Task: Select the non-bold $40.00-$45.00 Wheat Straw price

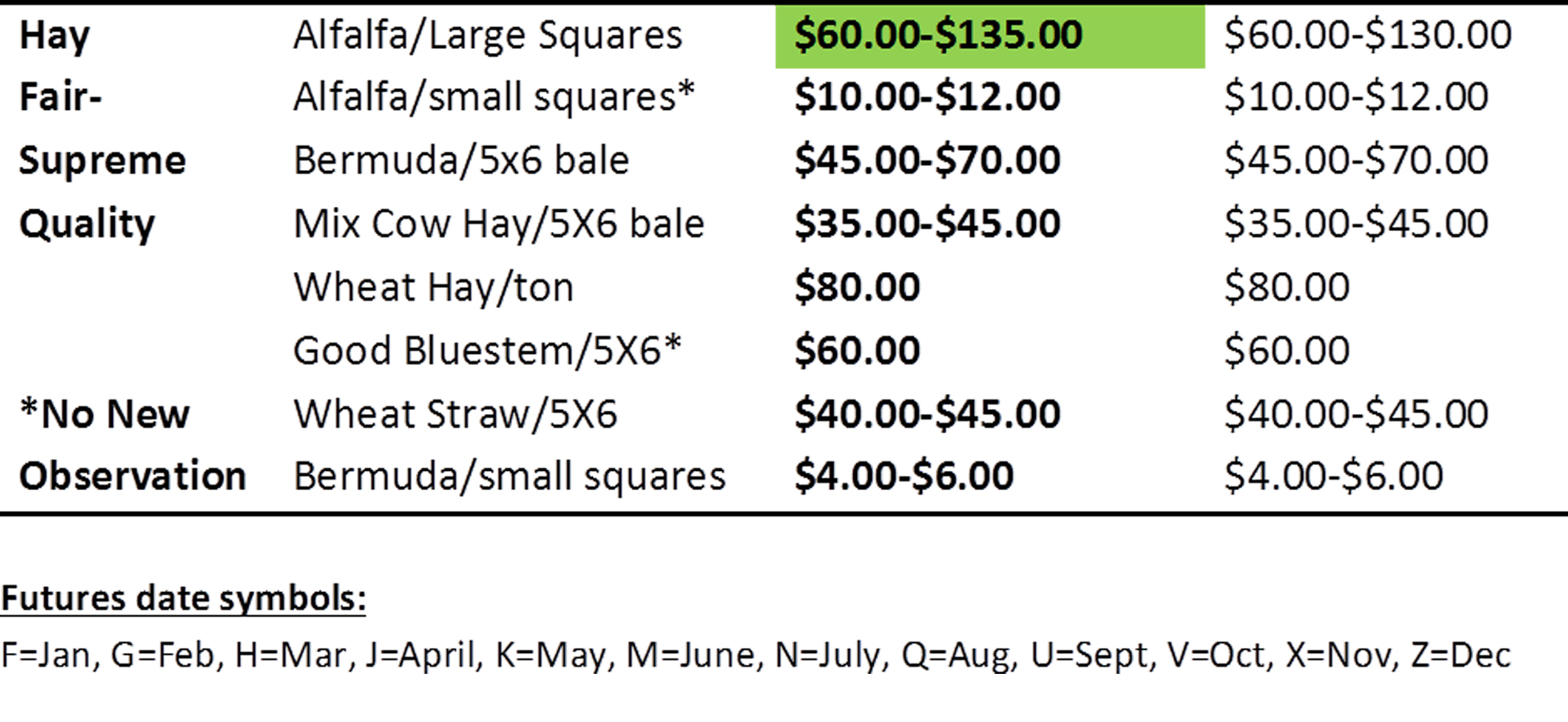Action: [1357, 414]
